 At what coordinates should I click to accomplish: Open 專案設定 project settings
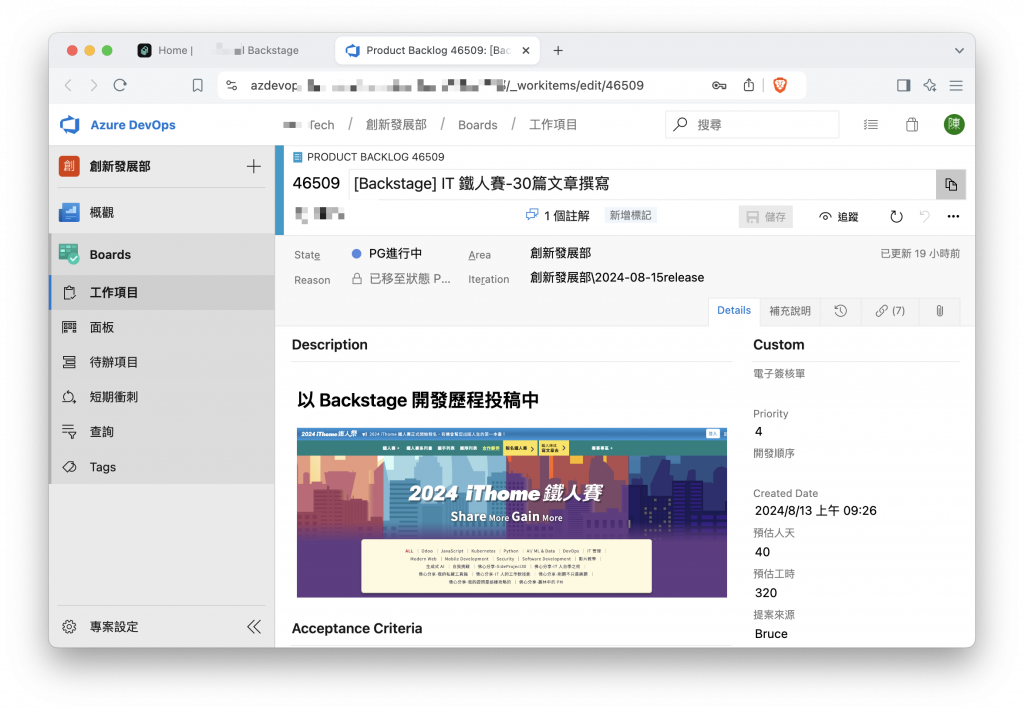[x=101, y=626]
